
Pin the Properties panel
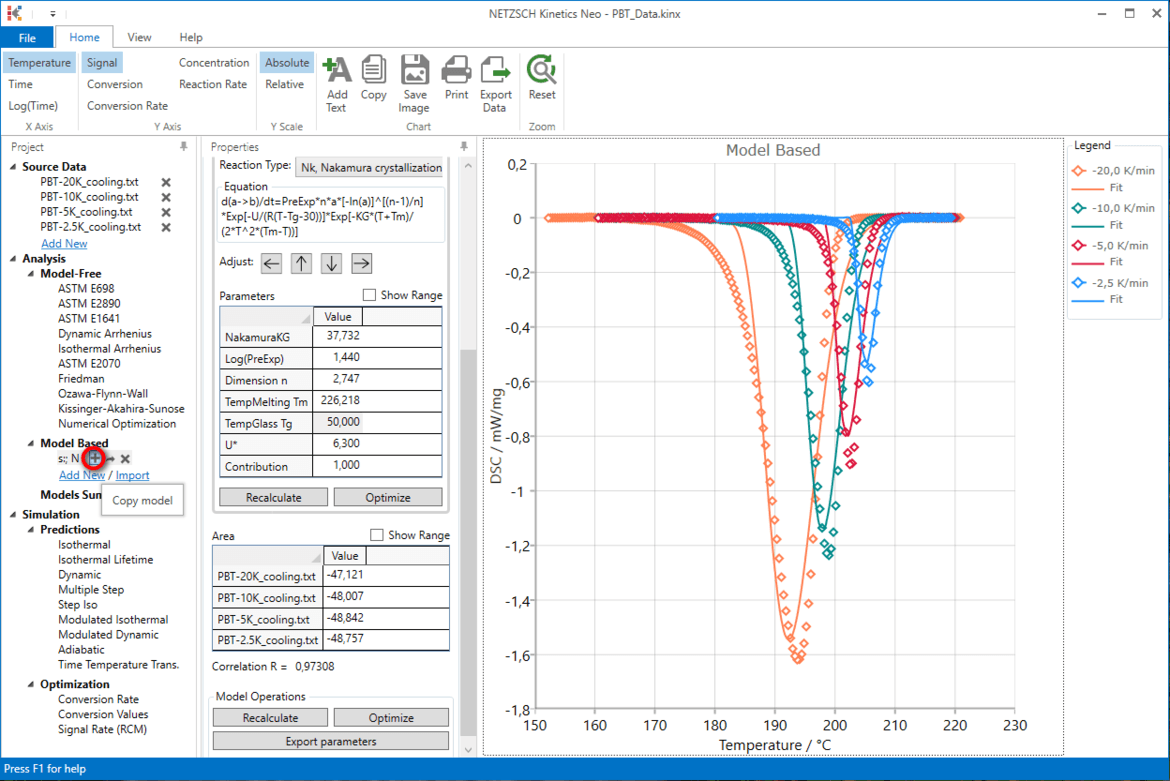tap(464, 147)
